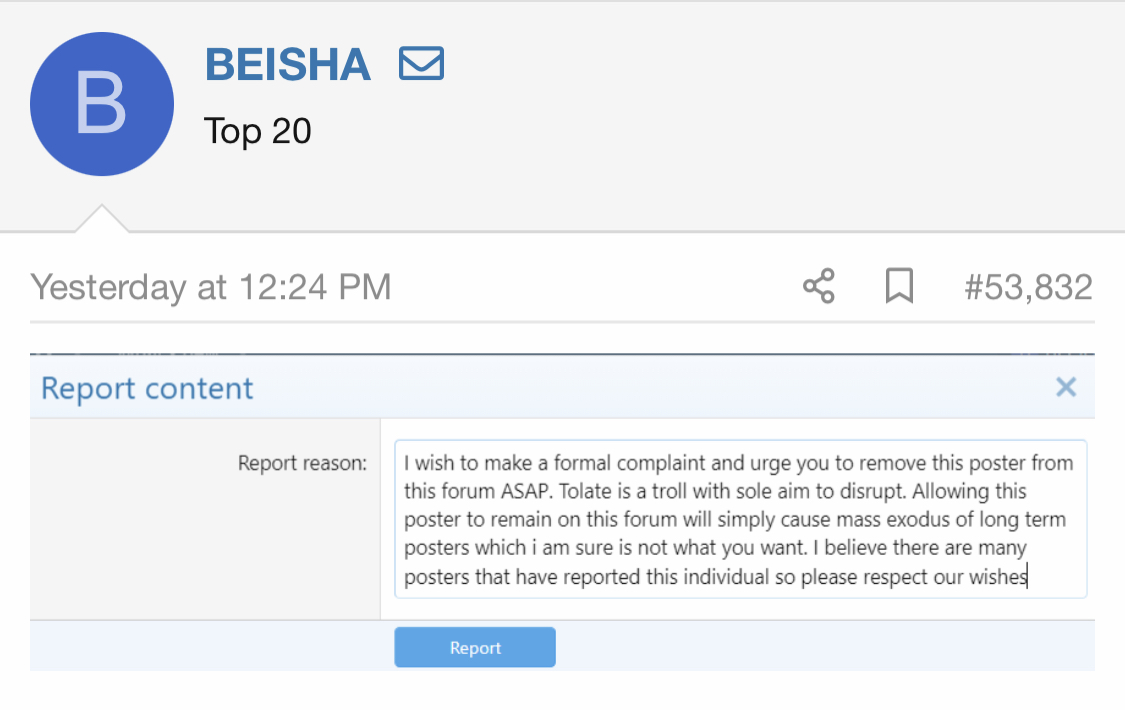
Task: Submit using the blue Report button
Action: click(x=475, y=648)
